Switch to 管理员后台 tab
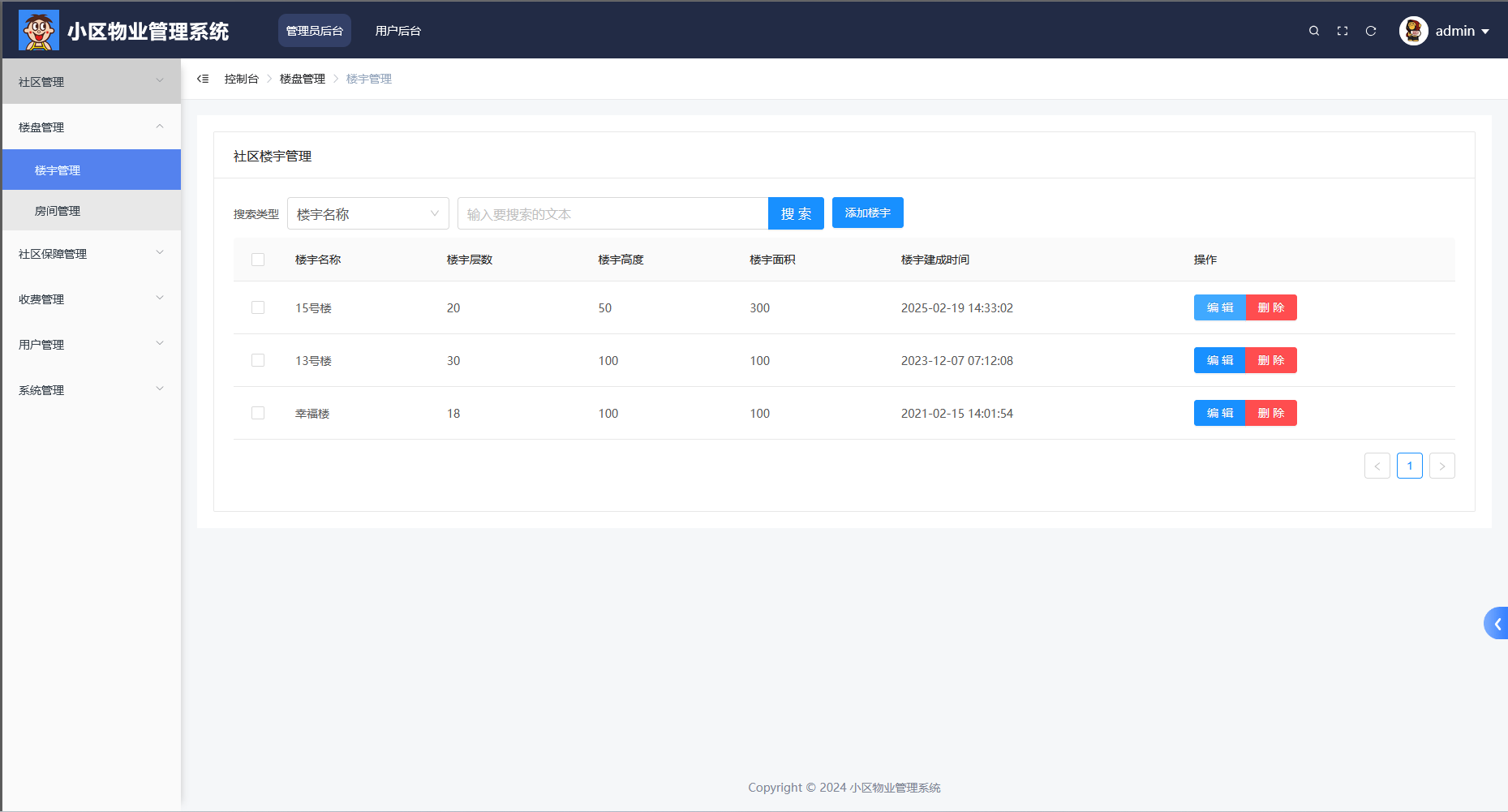The height and width of the screenshot is (812, 1508). (315, 31)
